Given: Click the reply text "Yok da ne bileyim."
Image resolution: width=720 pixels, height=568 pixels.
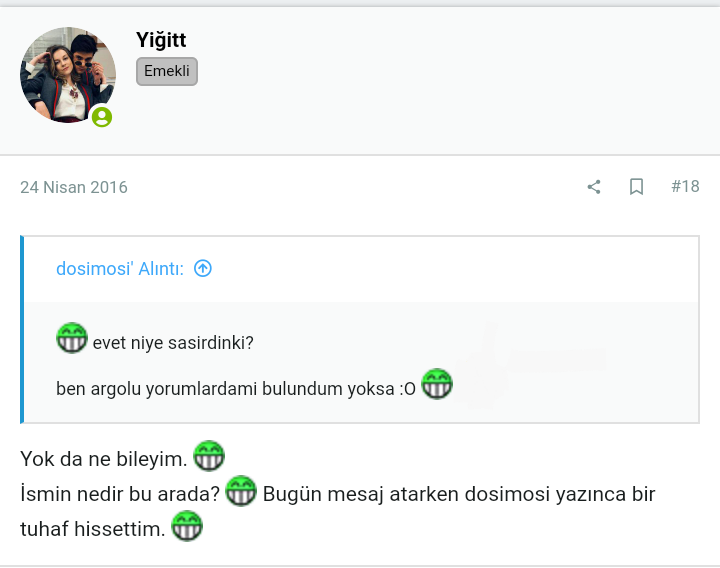Looking at the screenshot, I should pos(103,459).
